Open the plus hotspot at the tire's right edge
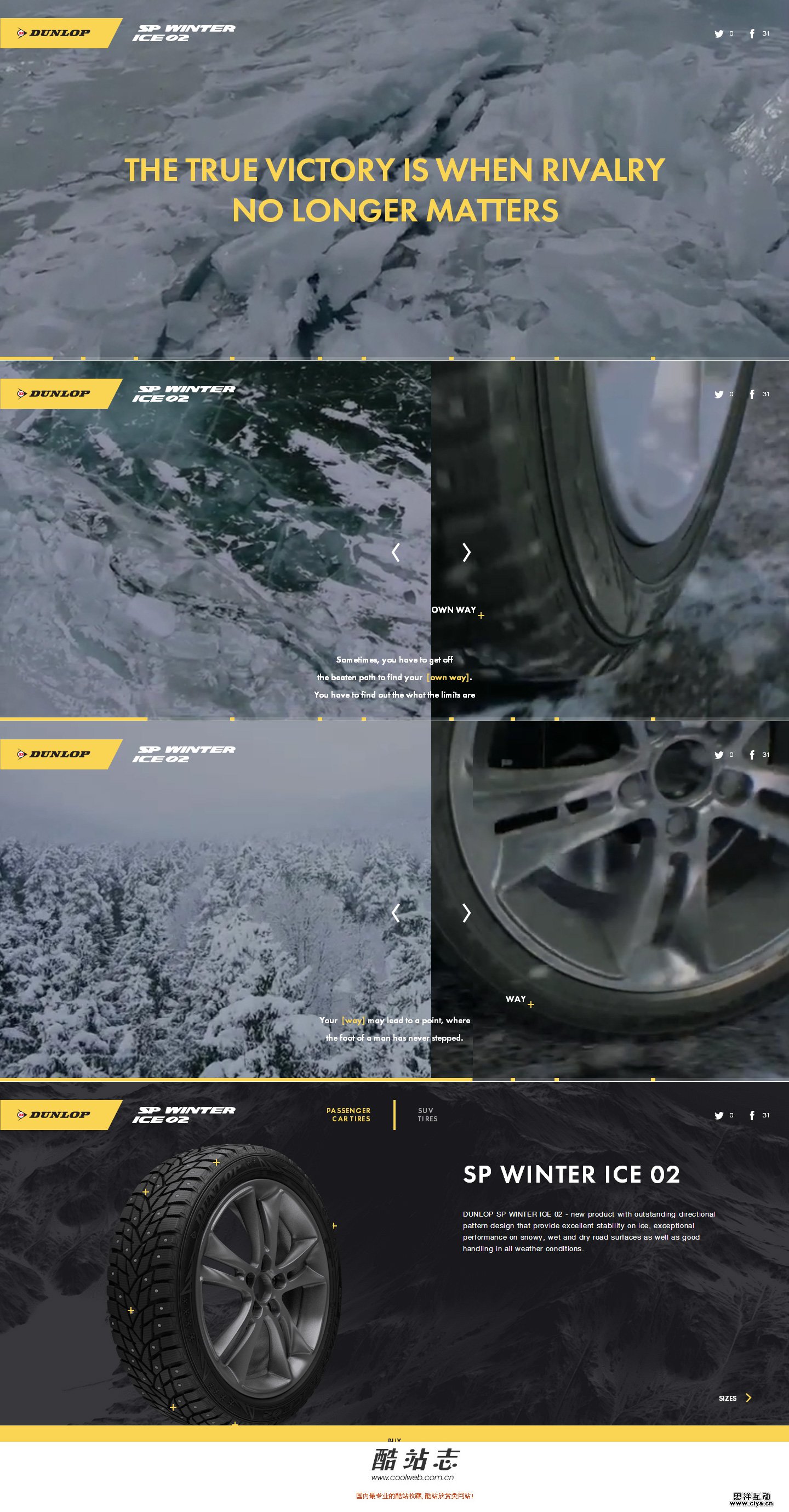The width and height of the screenshot is (789, 1512). (x=335, y=1226)
